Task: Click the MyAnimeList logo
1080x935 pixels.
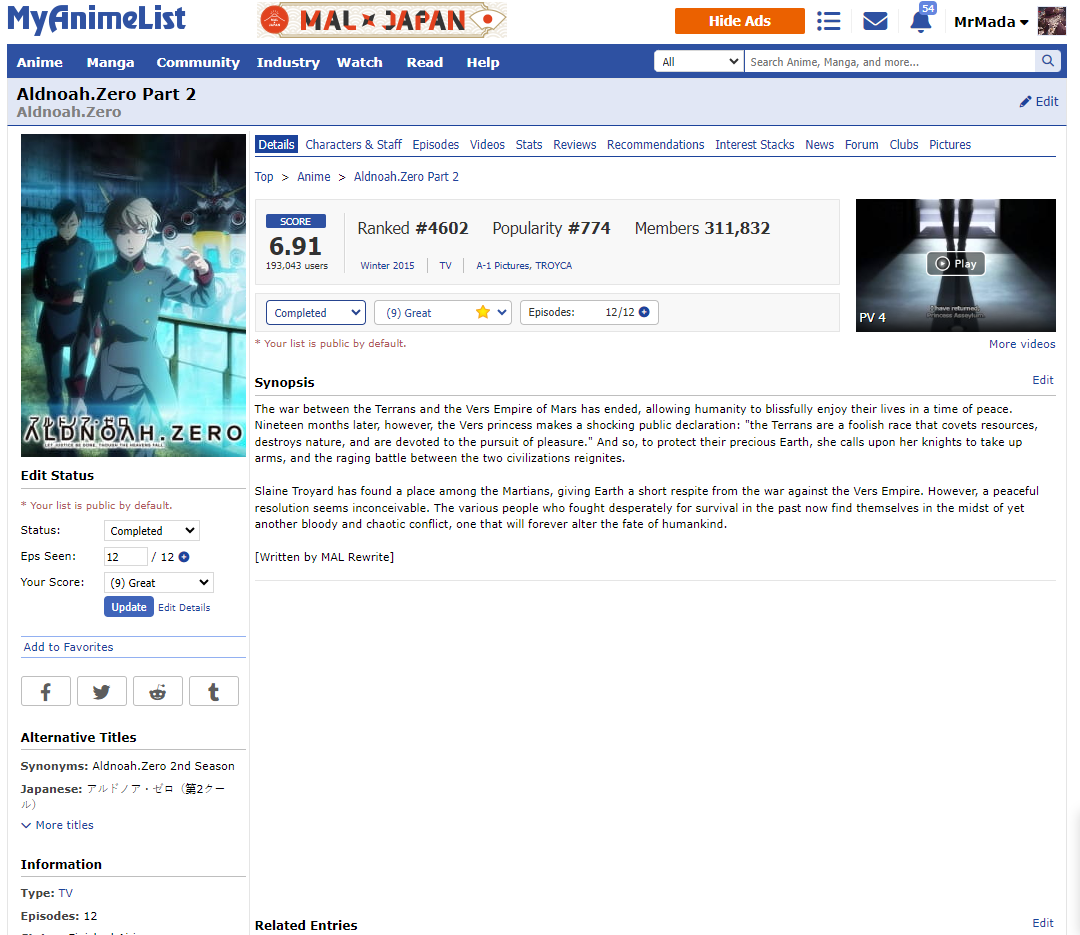Action: pyautogui.click(x=96, y=19)
